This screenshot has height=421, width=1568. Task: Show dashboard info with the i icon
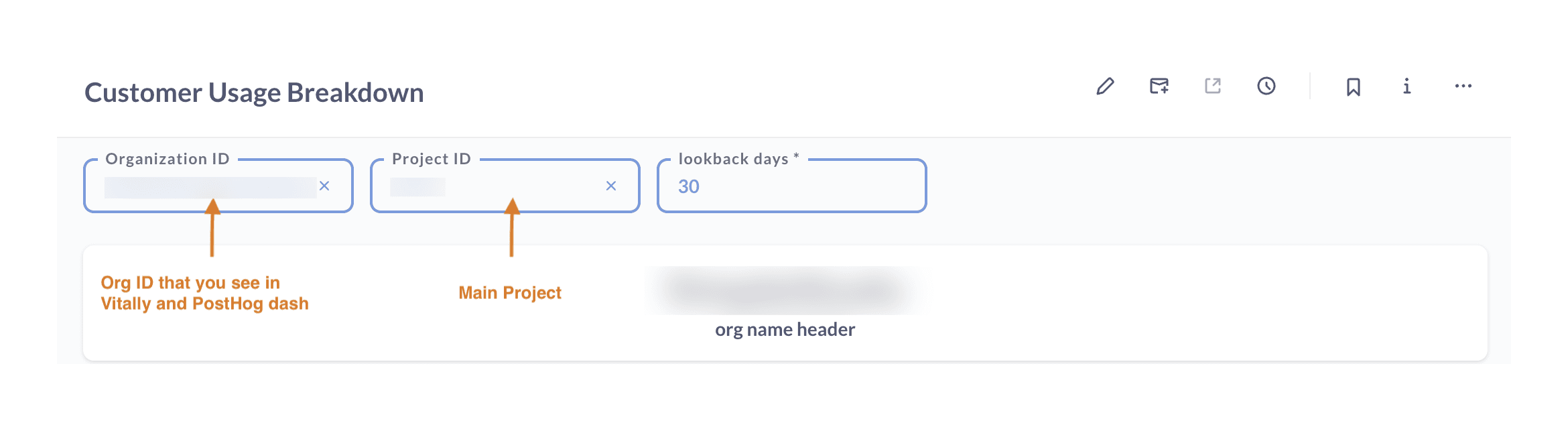pos(1407,86)
